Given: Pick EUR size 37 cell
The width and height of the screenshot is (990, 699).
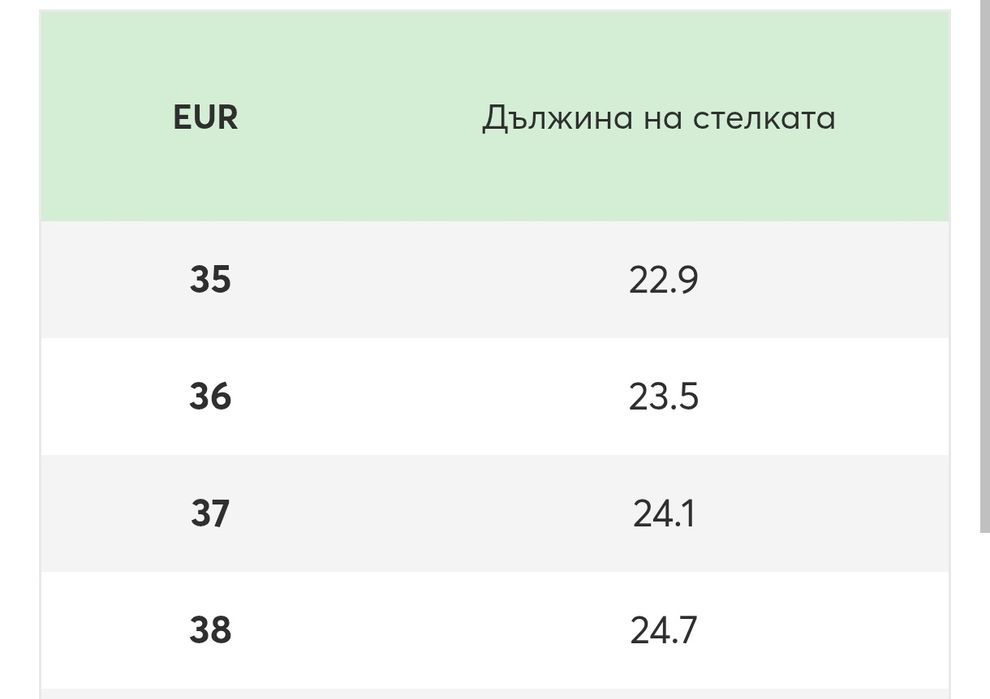Looking at the screenshot, I should 210,514.
